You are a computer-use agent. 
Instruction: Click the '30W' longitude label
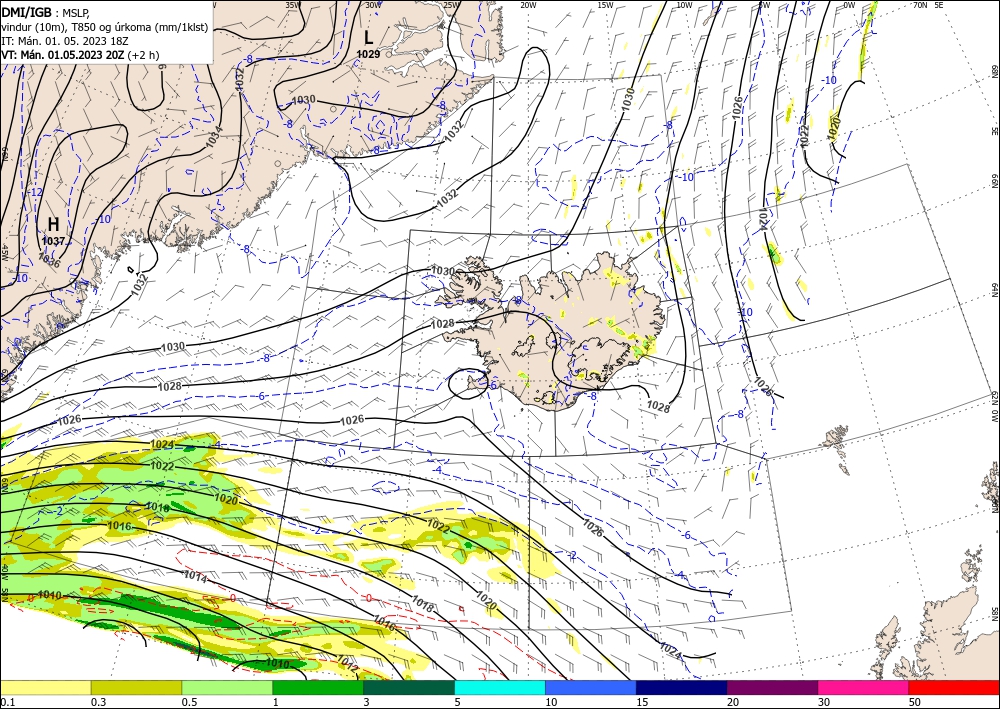(x=374, y=5)
